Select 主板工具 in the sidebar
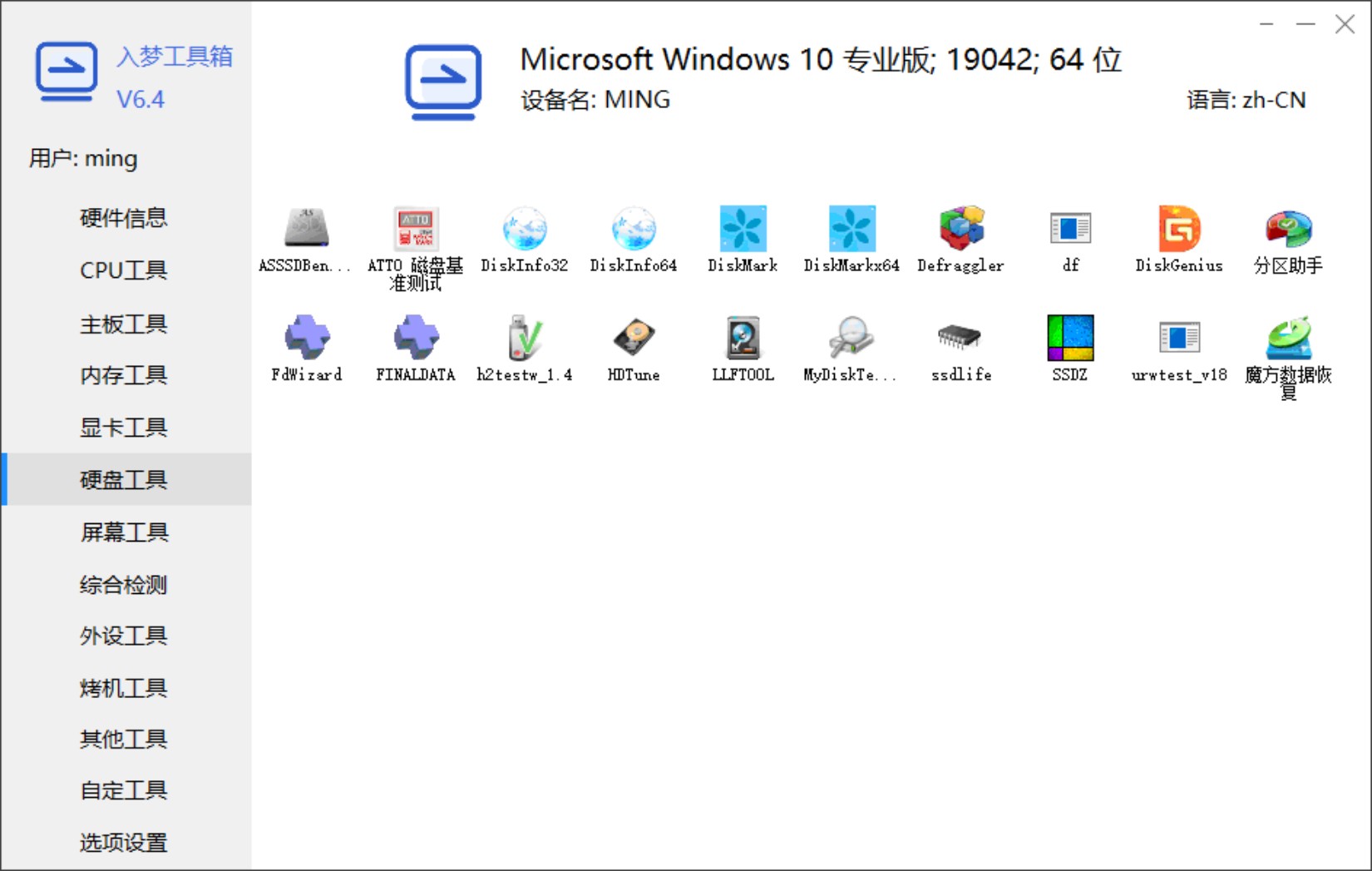 point(126,324)
